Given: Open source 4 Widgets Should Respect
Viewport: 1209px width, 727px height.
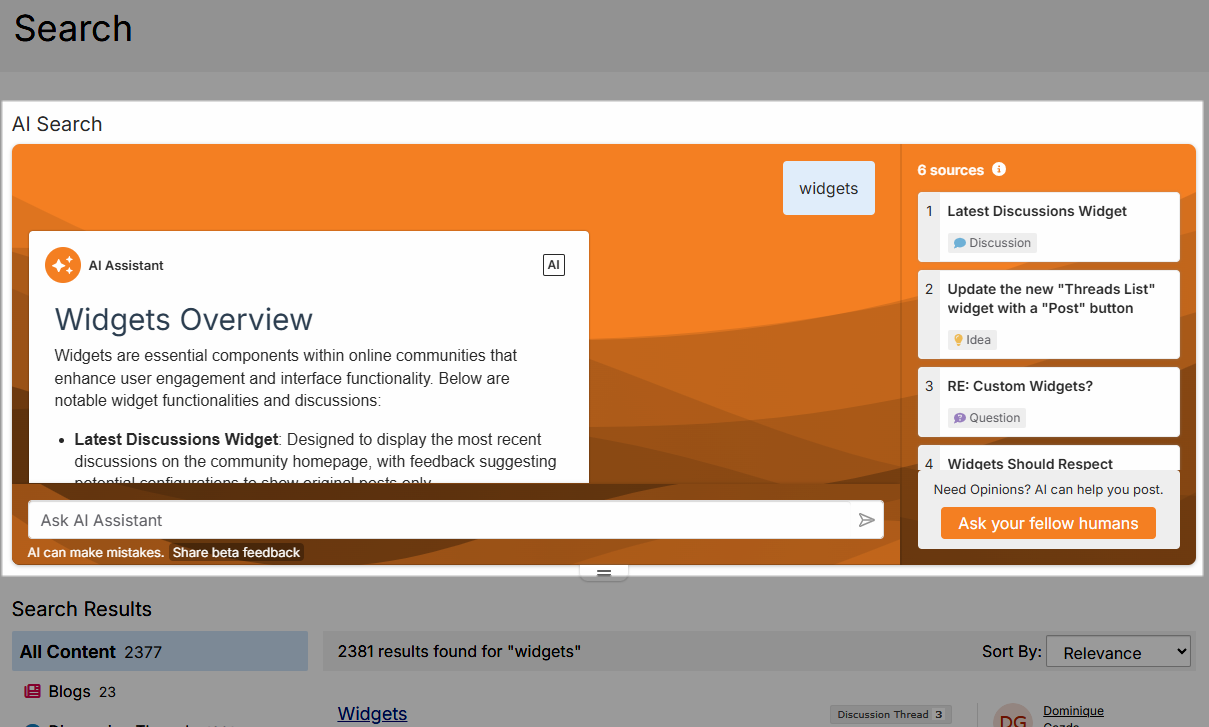Looking at the screenshot, I should point(1048,458).
